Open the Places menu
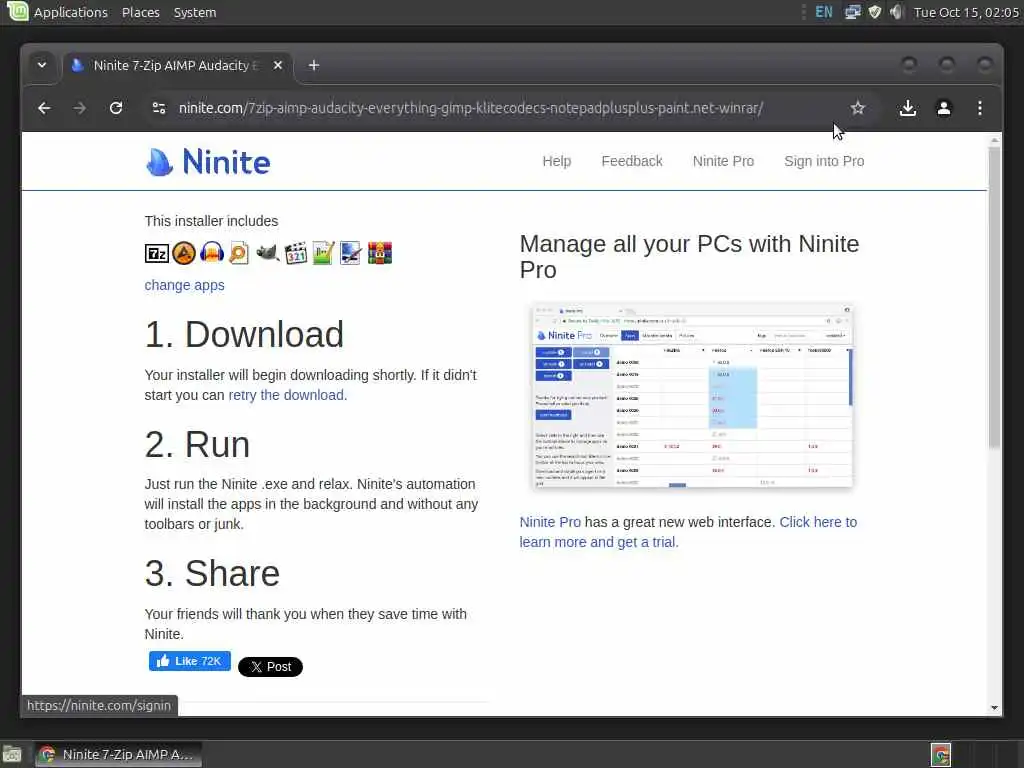 140,12
